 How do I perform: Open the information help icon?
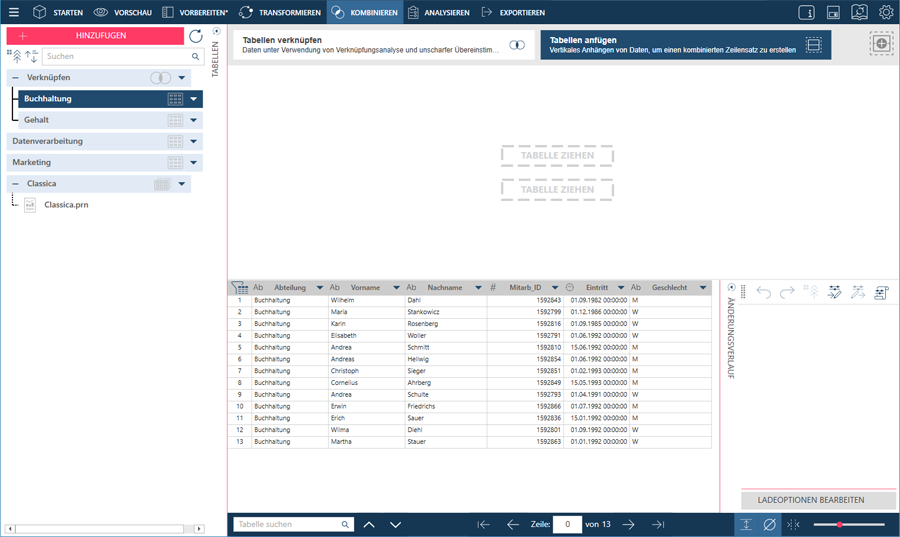(x=806, y=12)
